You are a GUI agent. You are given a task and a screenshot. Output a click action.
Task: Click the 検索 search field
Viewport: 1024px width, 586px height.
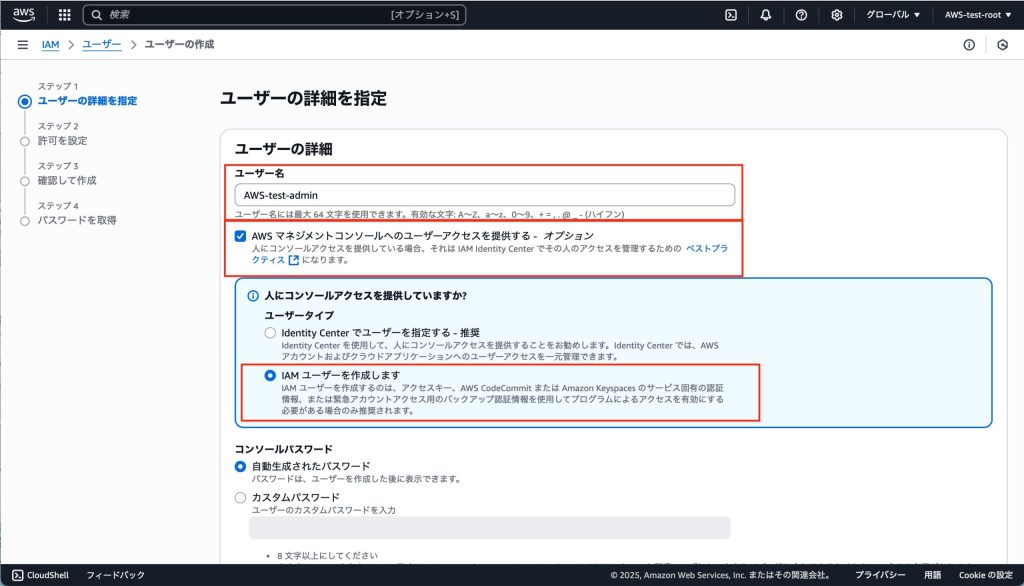pyautogui.click(x=274, y=14)
